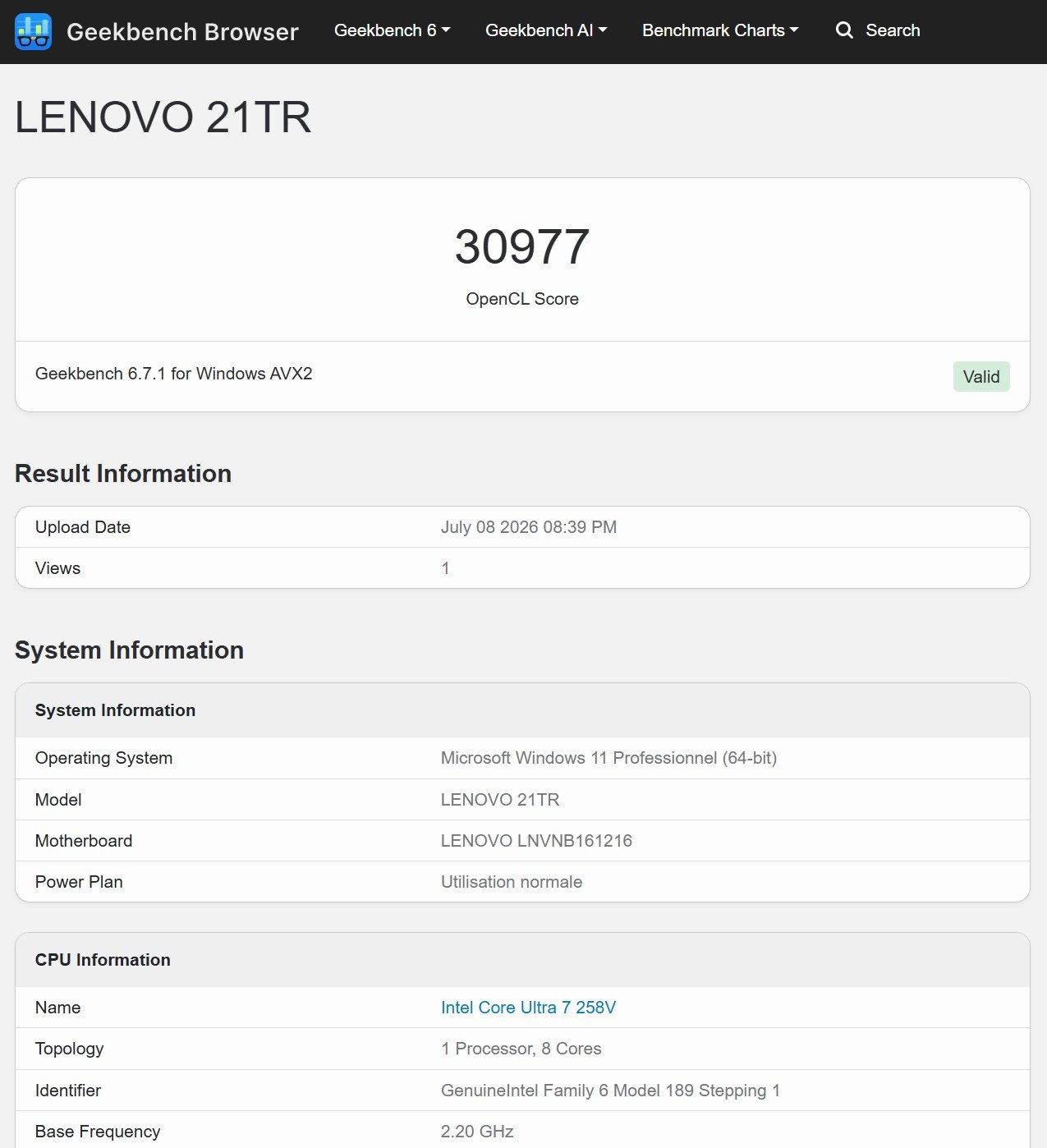The width and height of the screenshot is (1047, 1148).
Task: Click the Identifier row label
Action: 68,1091
